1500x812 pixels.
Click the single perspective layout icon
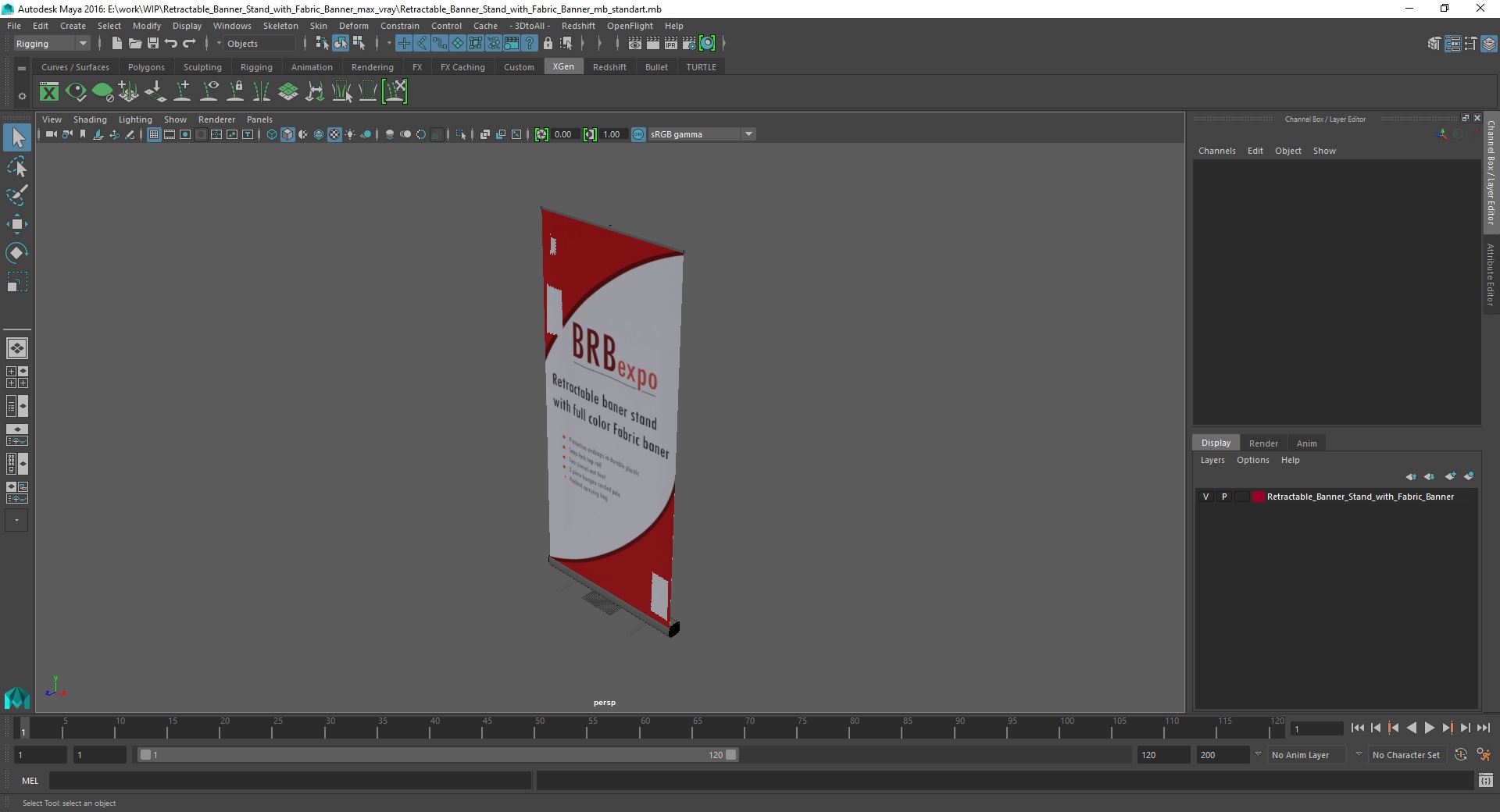17,348
